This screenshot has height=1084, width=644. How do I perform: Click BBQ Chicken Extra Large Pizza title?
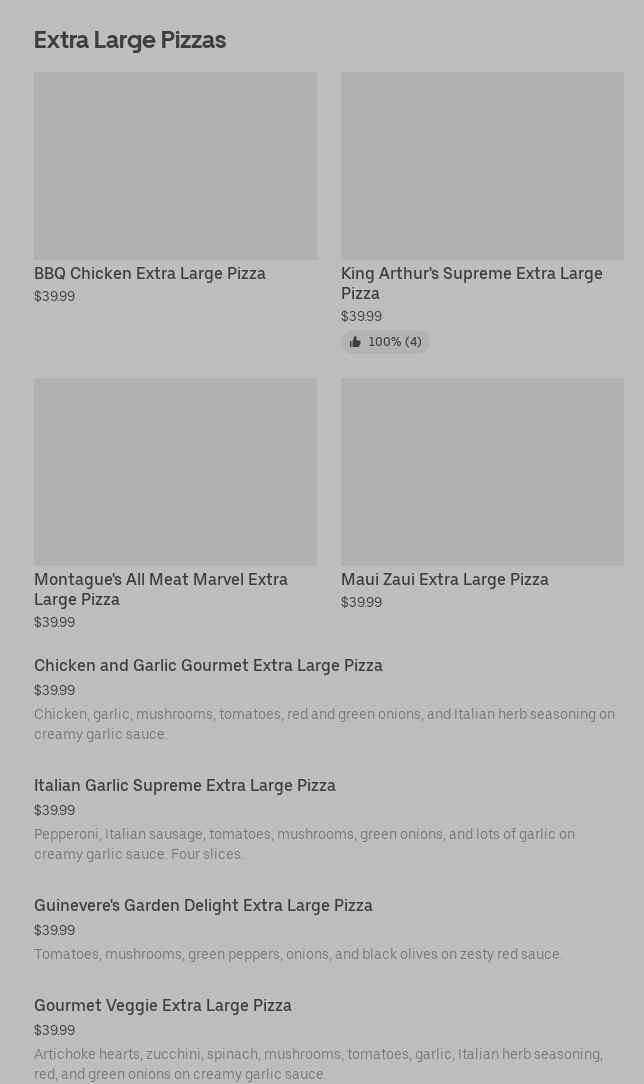click(x=150, y=273)
